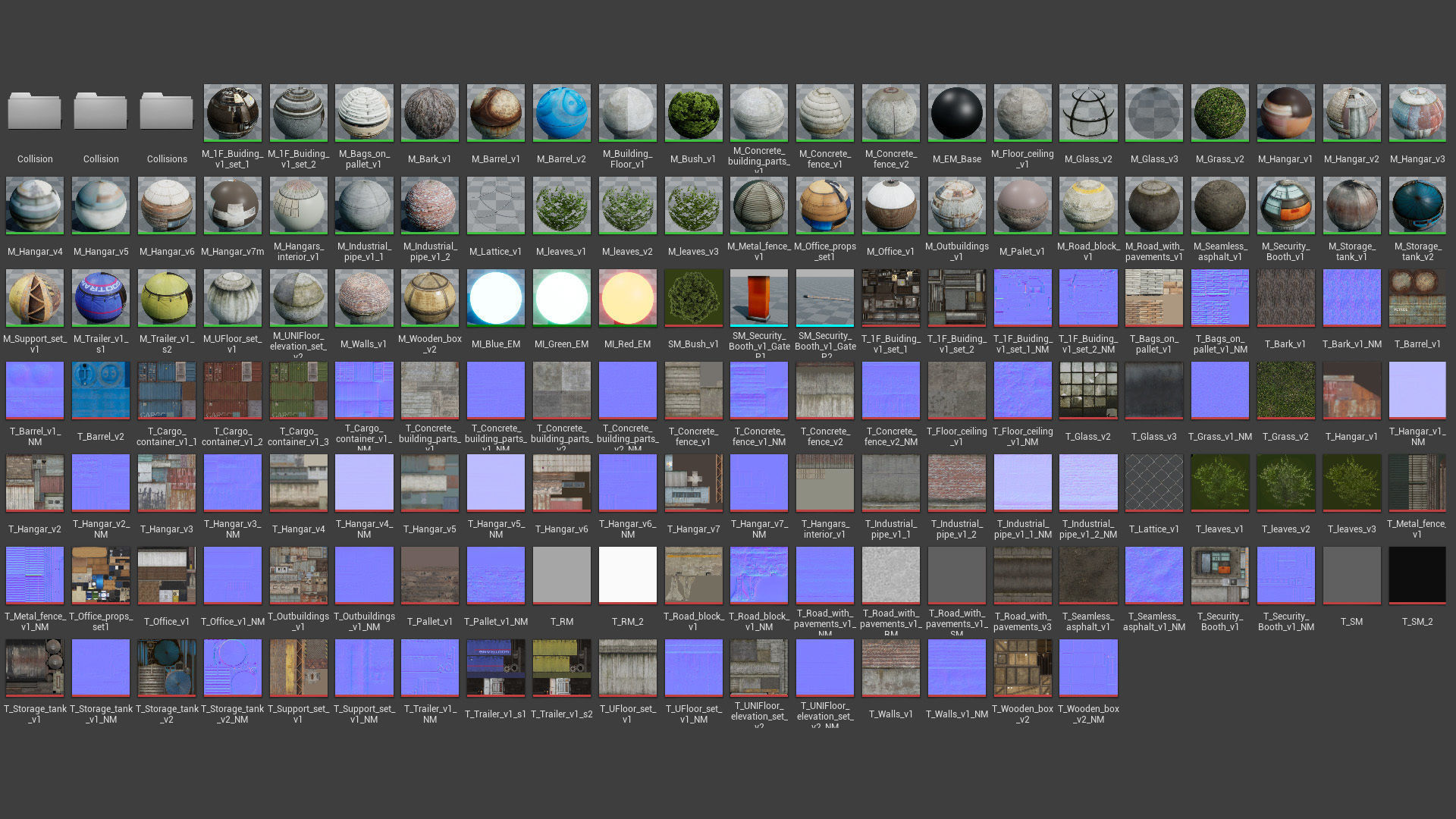Select the T_RM_2 white texture
This screenshot has height=819, width=1456.
pos(627,575)
